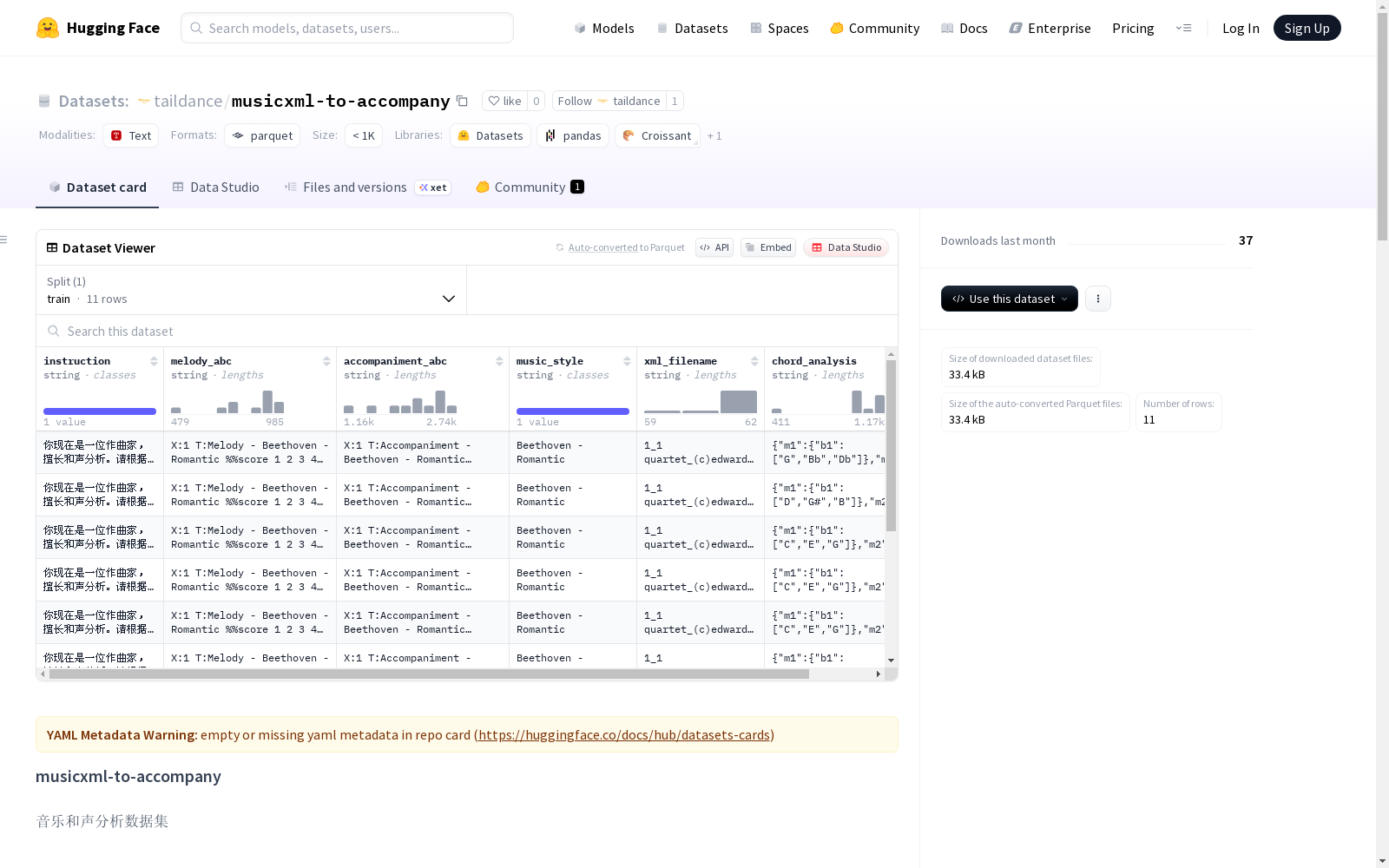The width and height of the screenshot is (1389, 868).
Task: Open the datasets-cards documentation link
Action: coord(624,735)
